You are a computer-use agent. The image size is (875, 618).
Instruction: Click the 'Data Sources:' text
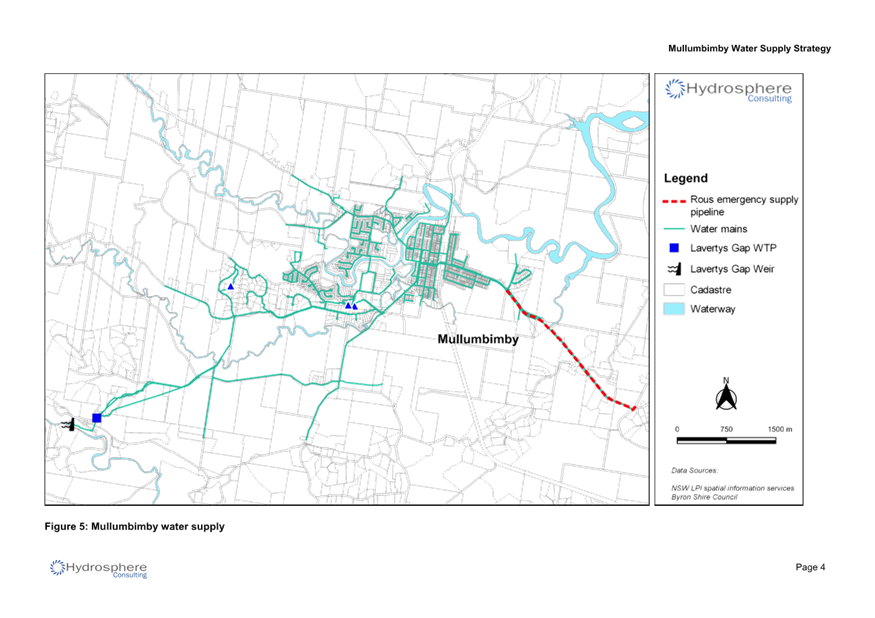[x=694, y=471]
